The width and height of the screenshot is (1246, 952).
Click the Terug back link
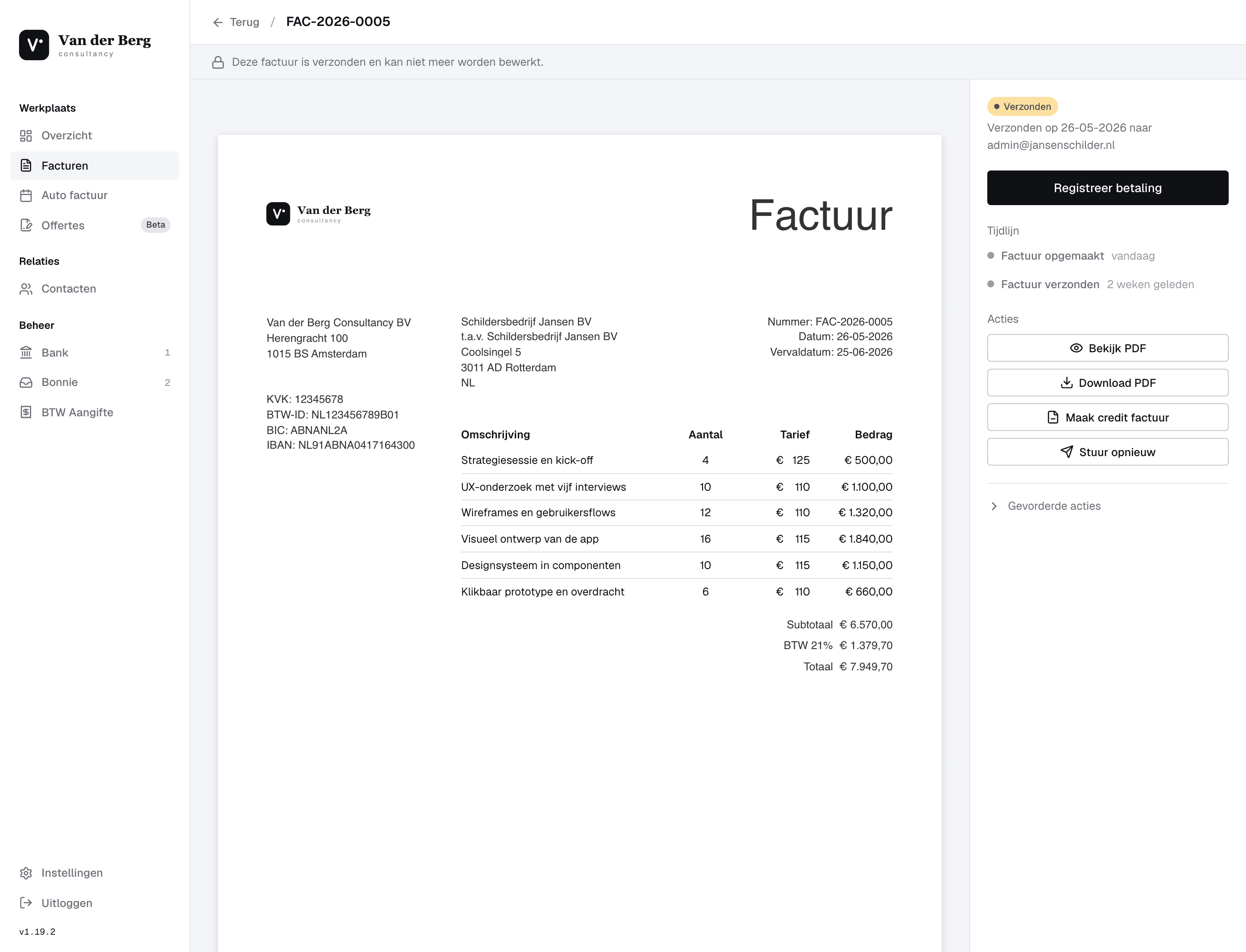pos(236,22)
